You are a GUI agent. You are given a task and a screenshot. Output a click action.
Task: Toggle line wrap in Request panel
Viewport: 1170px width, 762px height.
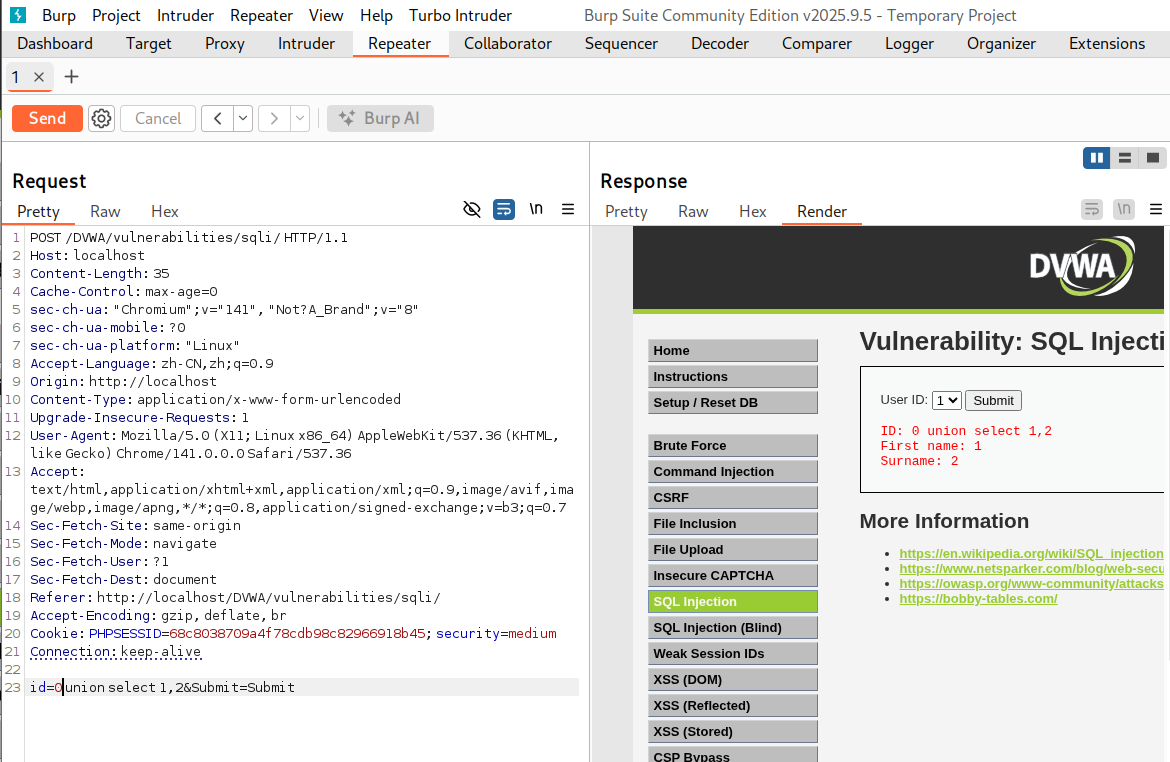(504, 209)
